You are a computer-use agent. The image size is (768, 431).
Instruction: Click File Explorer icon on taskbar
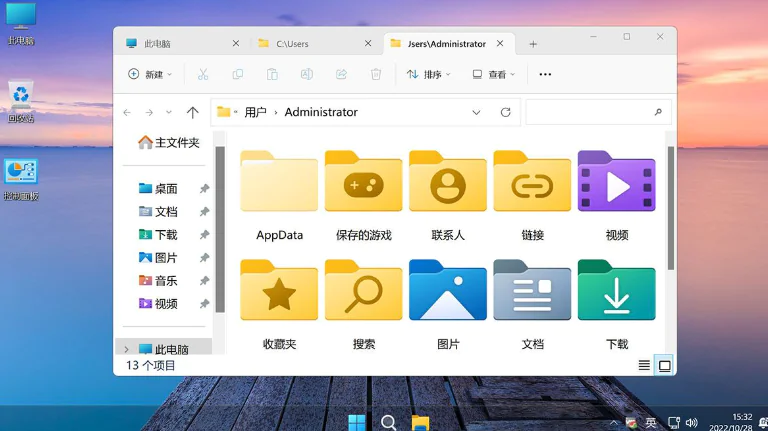pos(420,422)
